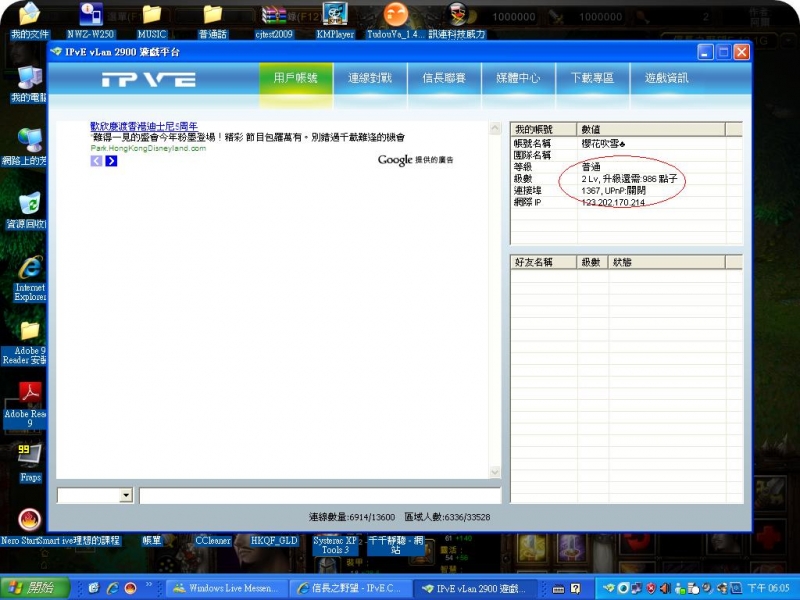The width and height of the screenshot is (800, 600).
Task: Click the IPvE vLan 2900 taskbar button
Action: [x=474, y=588]
